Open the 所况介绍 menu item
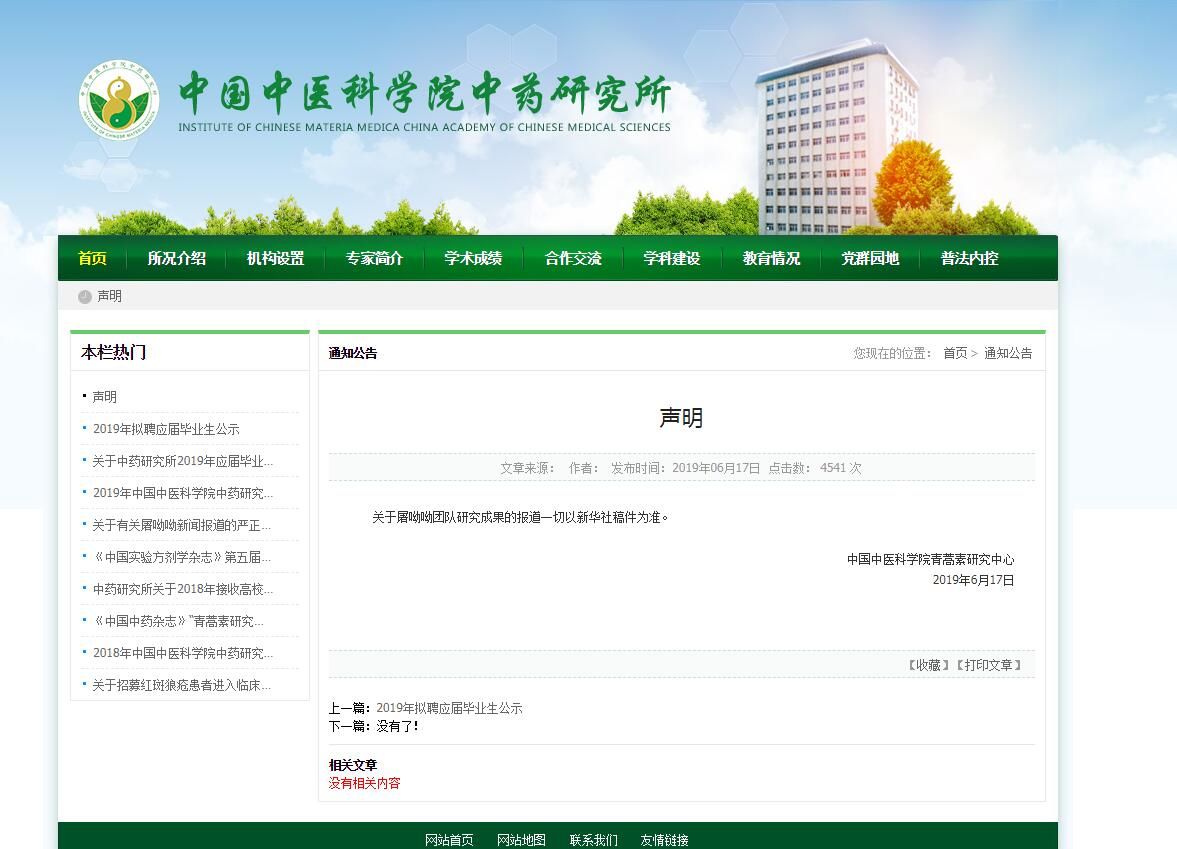 point(176,258)
